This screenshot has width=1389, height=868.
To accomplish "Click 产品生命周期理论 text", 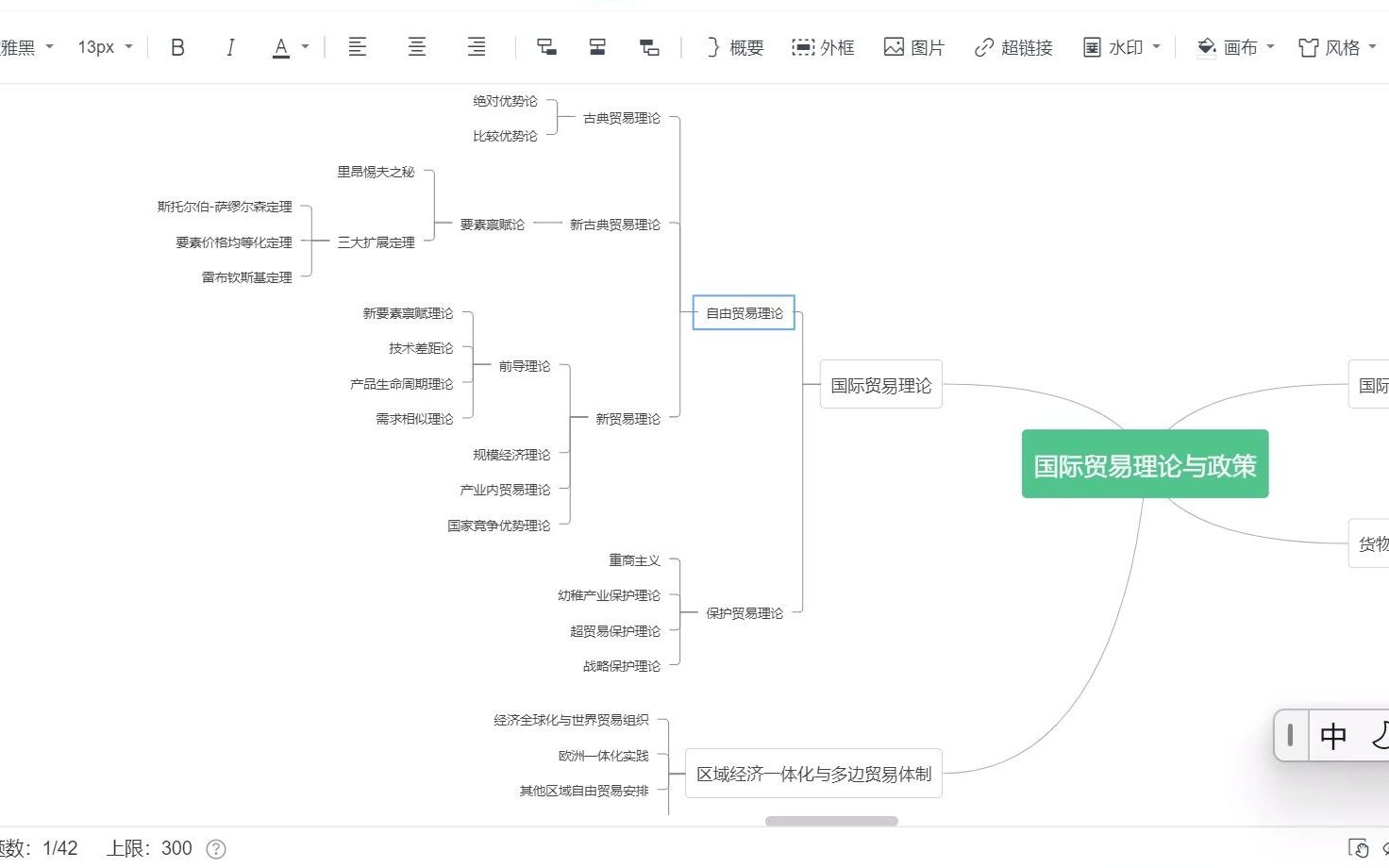I will coord(401,384).
